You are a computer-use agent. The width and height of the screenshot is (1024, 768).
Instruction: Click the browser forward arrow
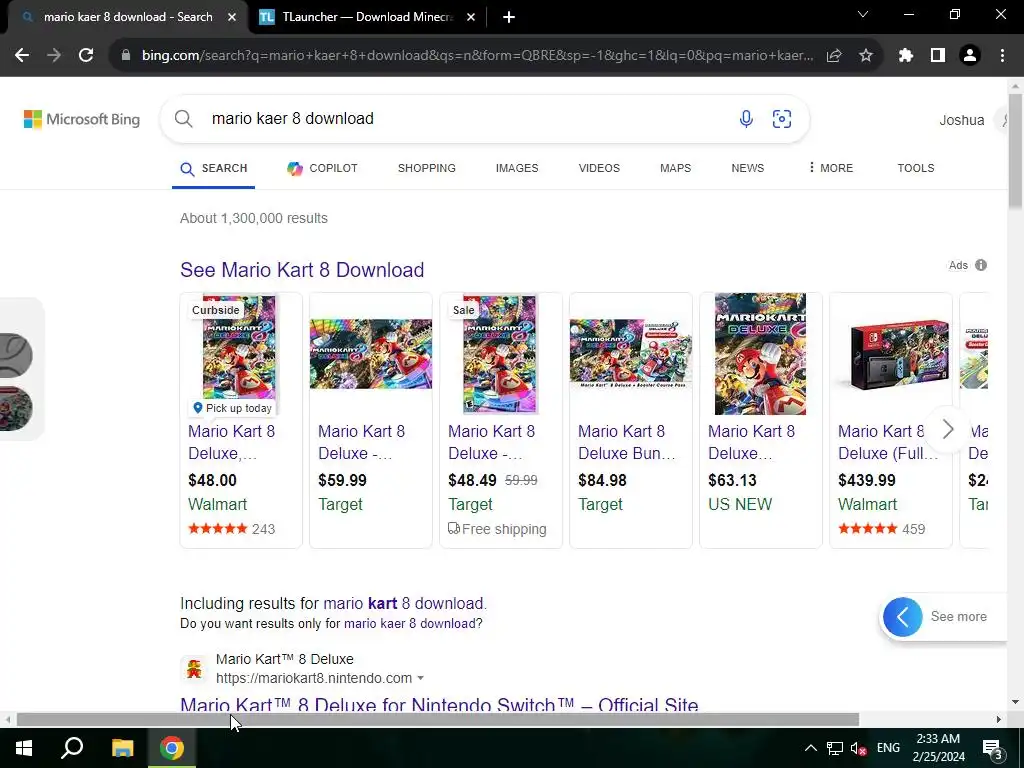pos(54,56)
